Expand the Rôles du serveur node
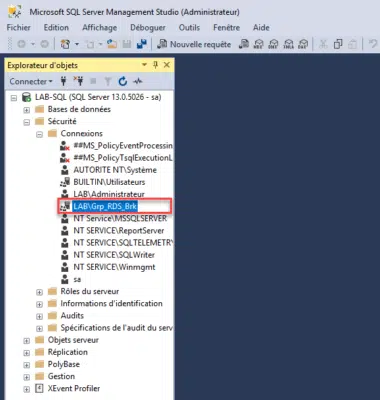The height and width of the screenshot is (400, 380). point(39,292)
